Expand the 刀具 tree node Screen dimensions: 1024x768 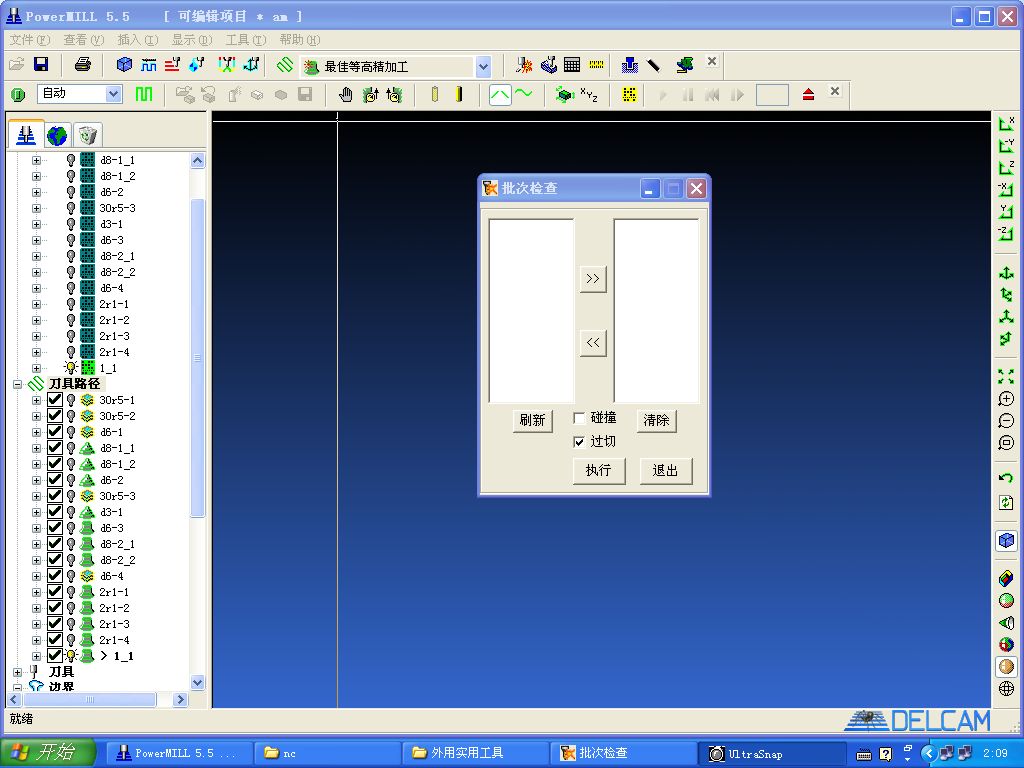pyautogui.click(x=18, y=672)
